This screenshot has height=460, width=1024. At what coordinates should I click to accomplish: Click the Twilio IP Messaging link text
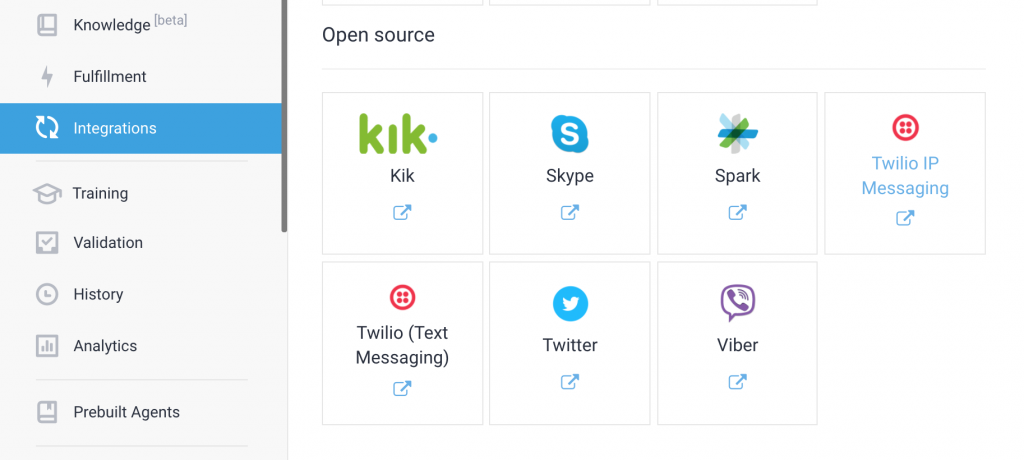tap(905, 176)
